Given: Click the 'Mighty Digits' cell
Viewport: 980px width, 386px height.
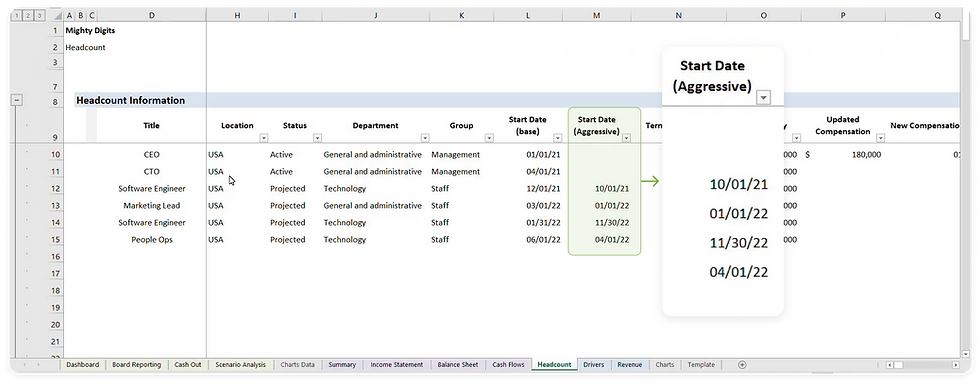Looking at the screenshot, I should [90, 30].
